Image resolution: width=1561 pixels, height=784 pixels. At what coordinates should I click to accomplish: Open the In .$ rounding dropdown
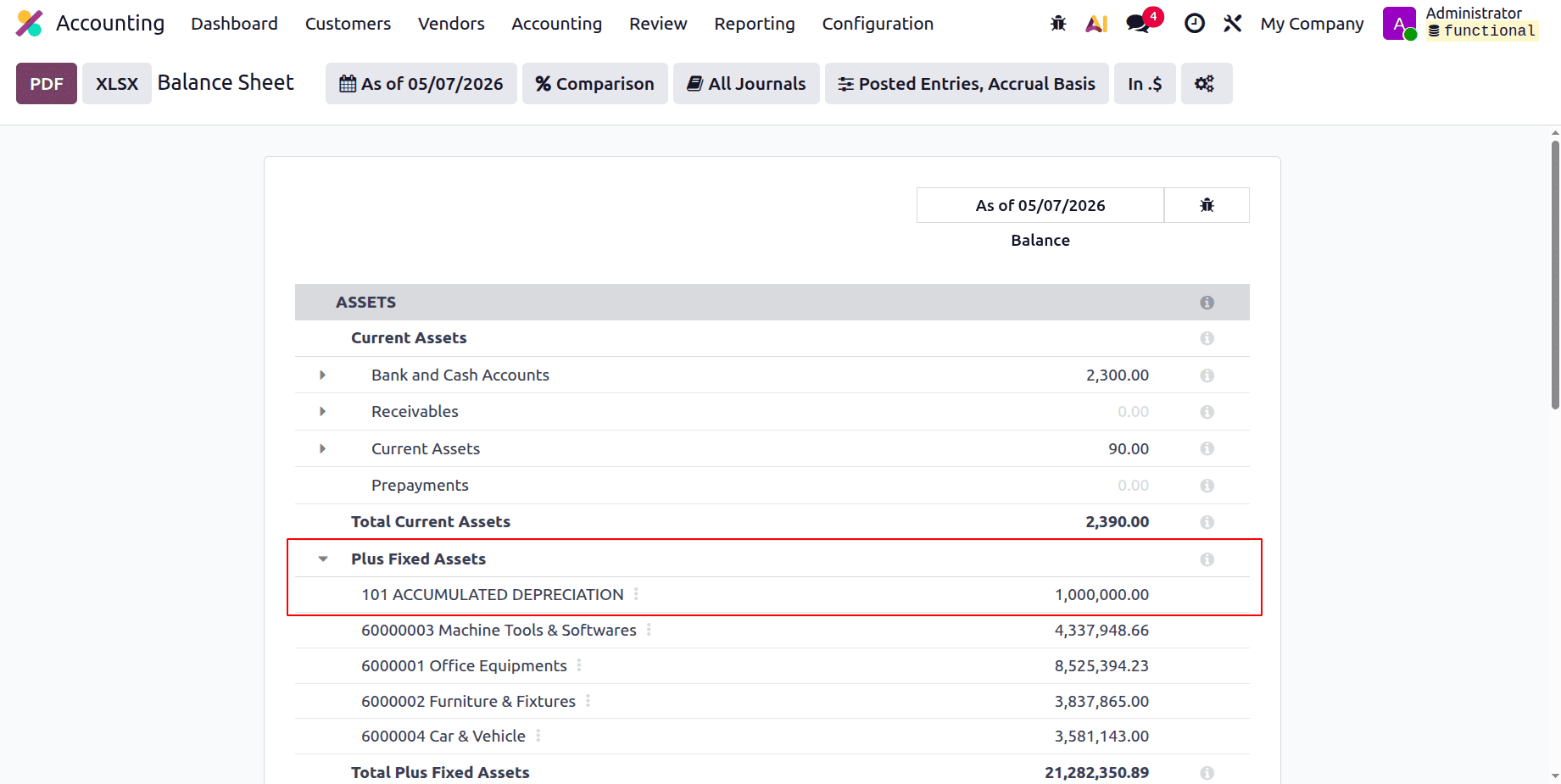pos(1145,83)
